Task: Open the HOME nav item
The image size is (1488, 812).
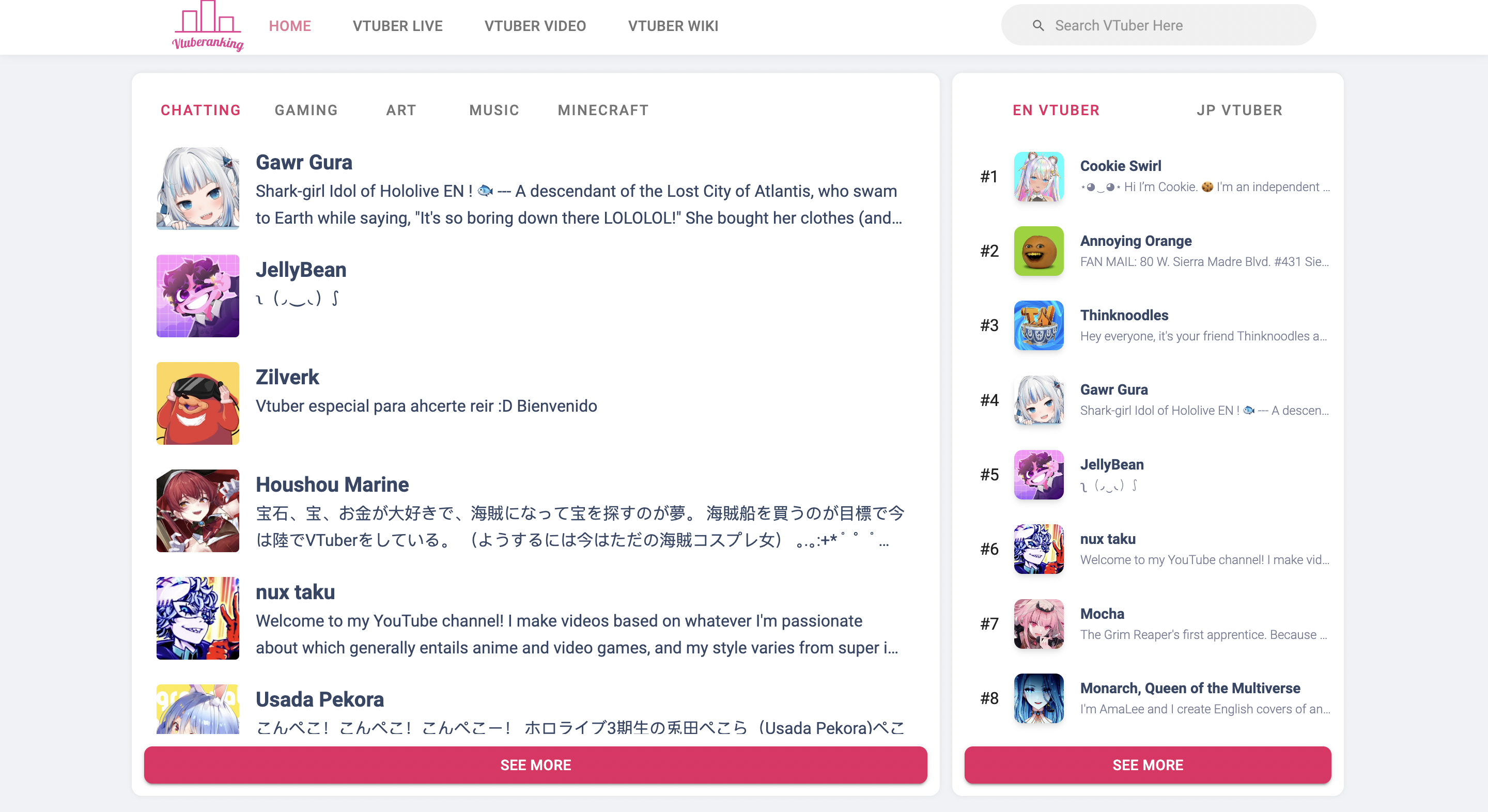Action: tap(290, 26)
